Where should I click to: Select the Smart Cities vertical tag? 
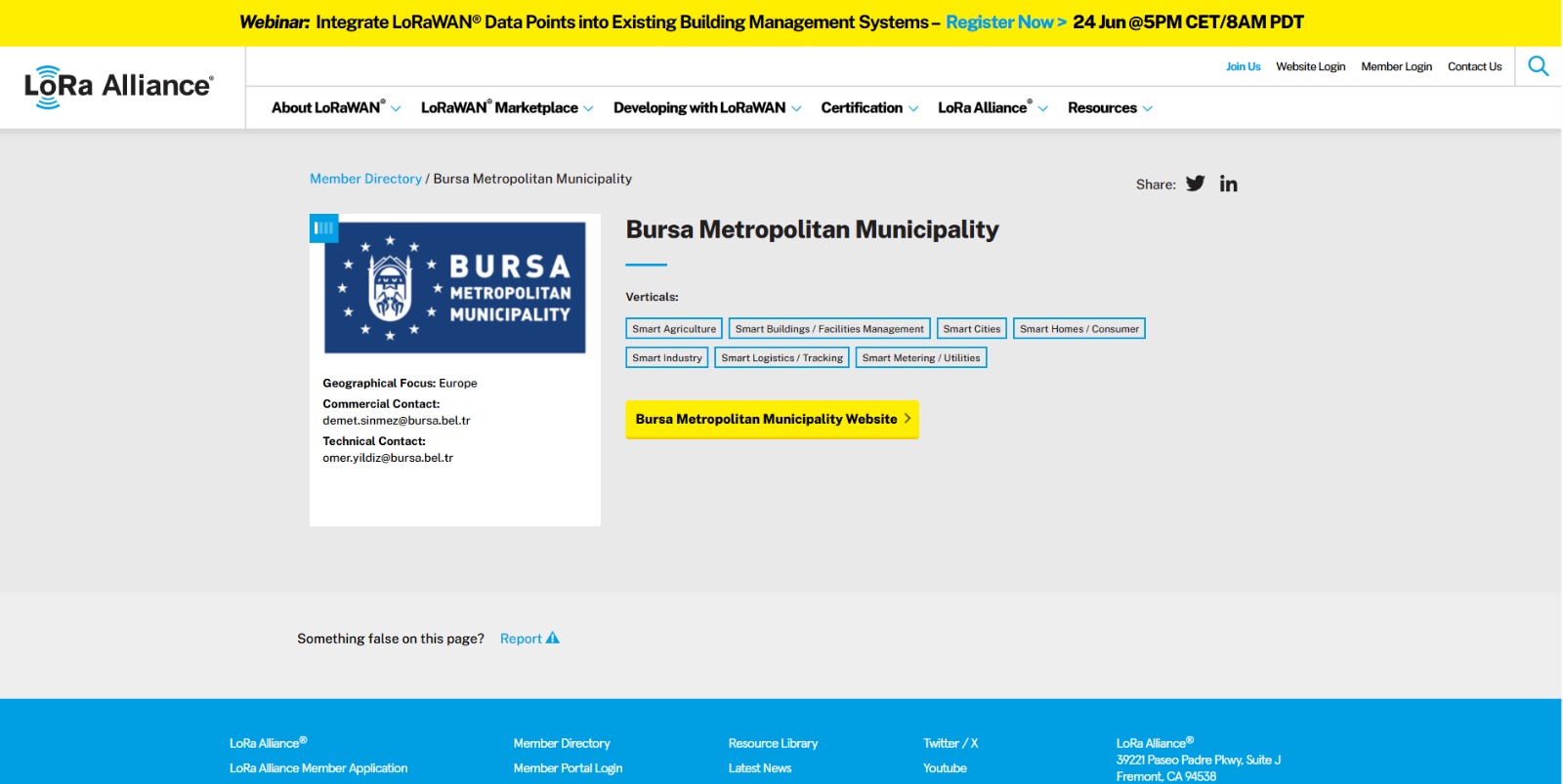point(971,329)
